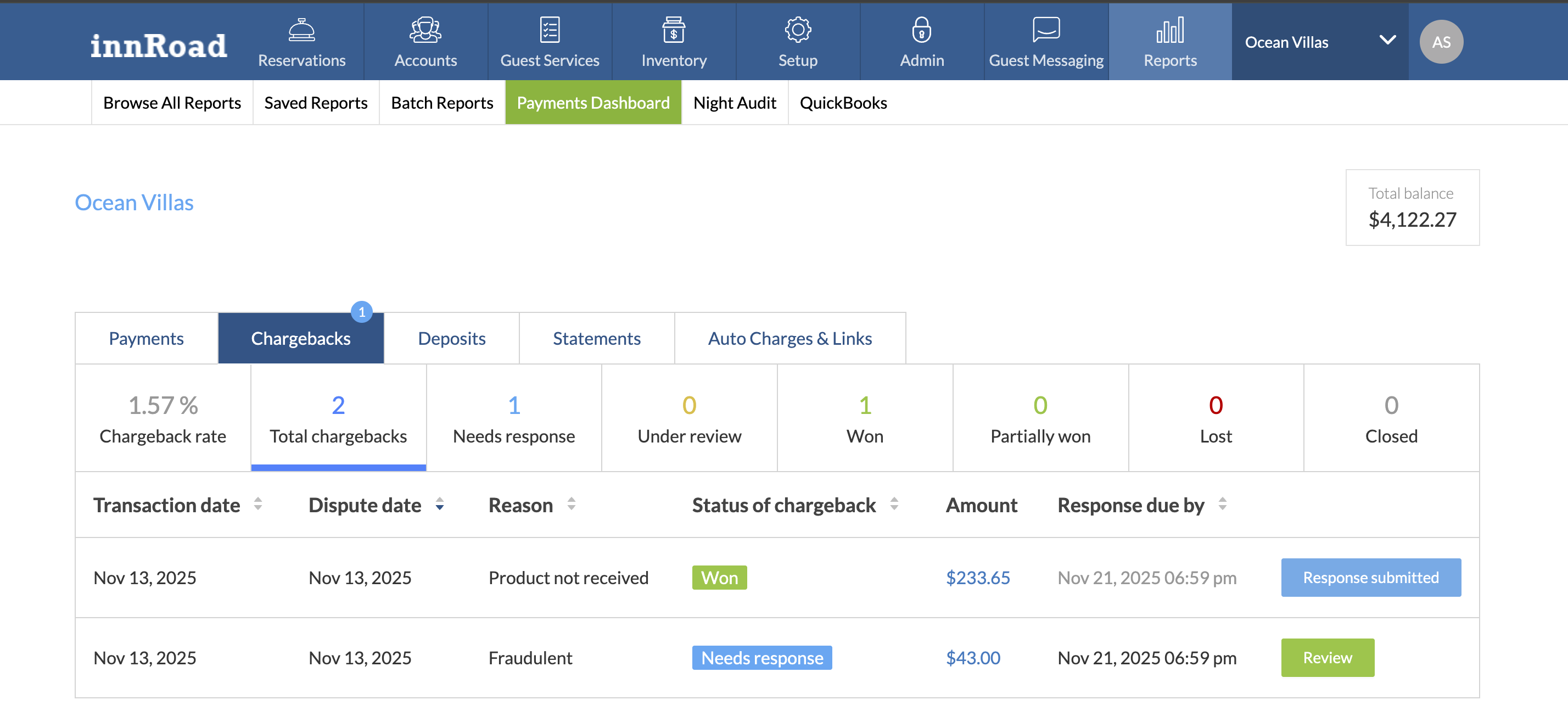Open Guest Services checklist icon
The height and width of the screenshot is (728, 1568).
549,30
